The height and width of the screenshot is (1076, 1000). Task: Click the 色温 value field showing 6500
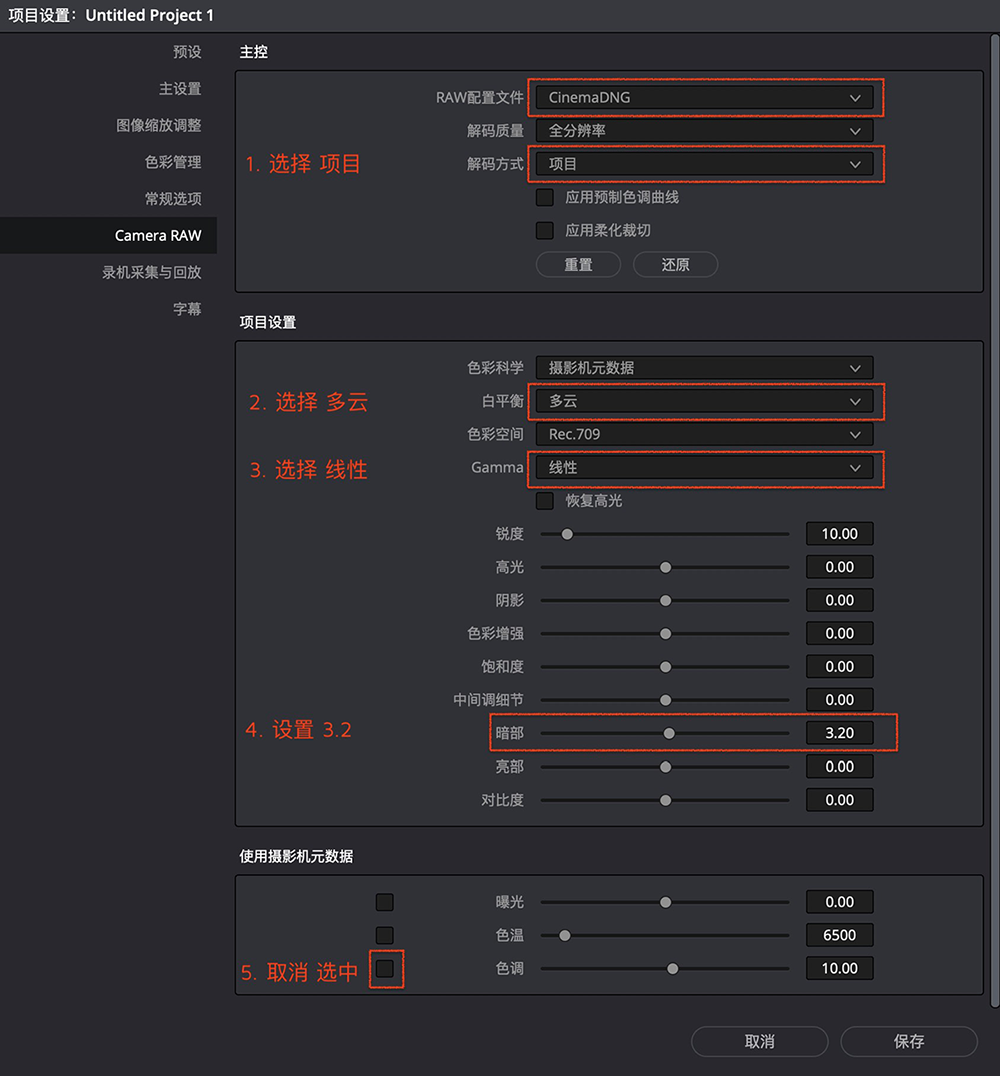tap(839, 934)
